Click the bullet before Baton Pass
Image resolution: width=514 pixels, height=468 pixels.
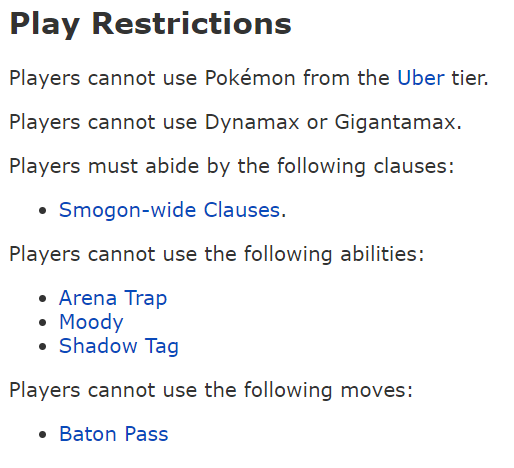coord(42,435)
